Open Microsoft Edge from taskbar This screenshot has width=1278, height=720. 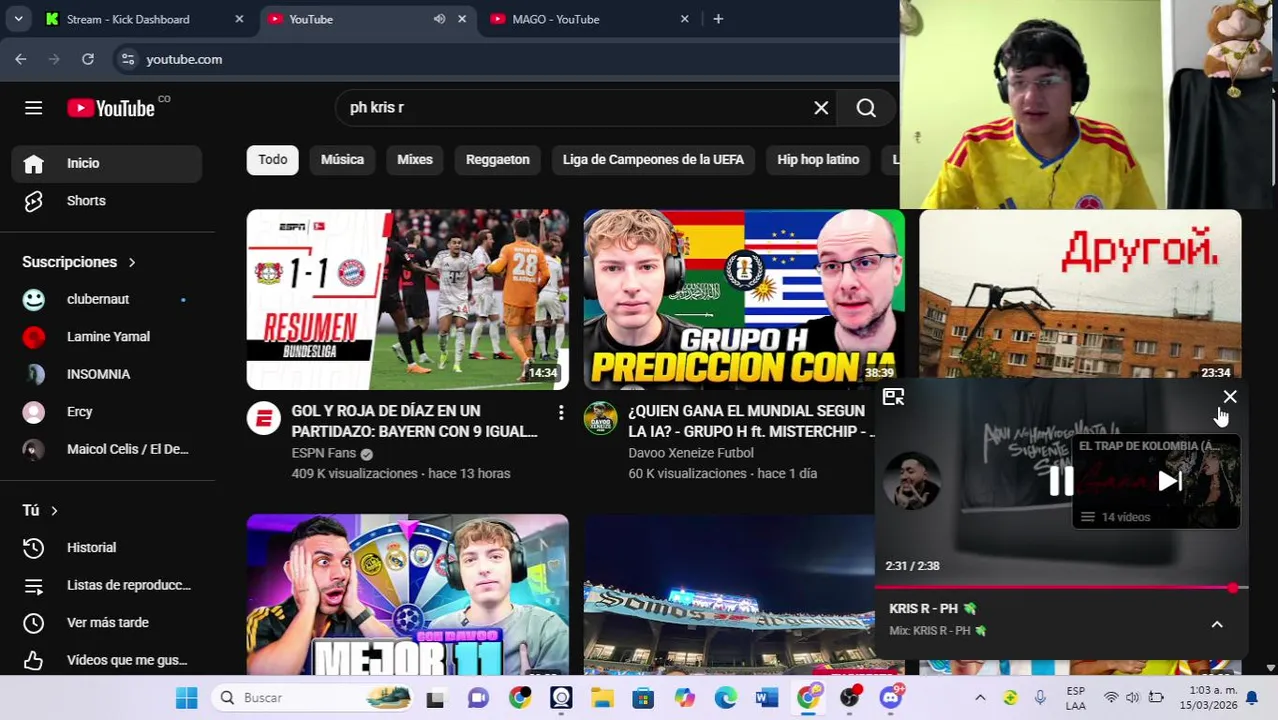(x=726, y=698)
